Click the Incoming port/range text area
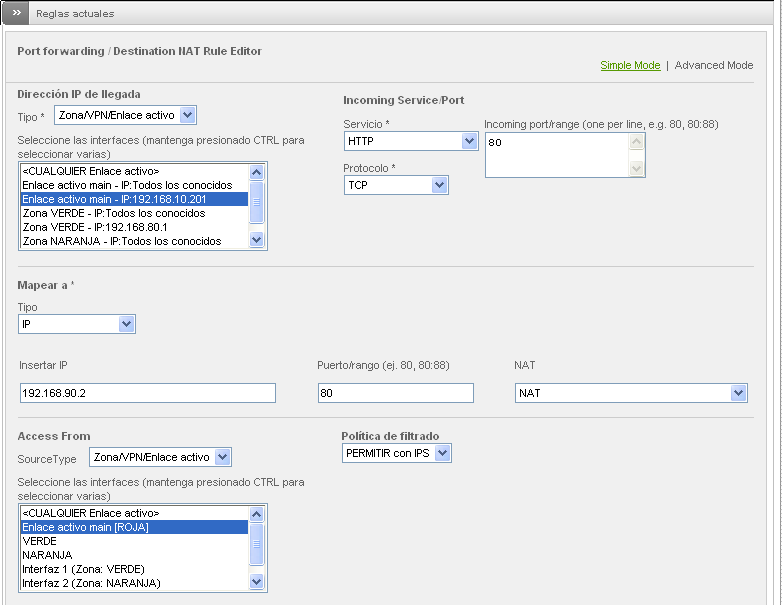 tap(557, 155)
